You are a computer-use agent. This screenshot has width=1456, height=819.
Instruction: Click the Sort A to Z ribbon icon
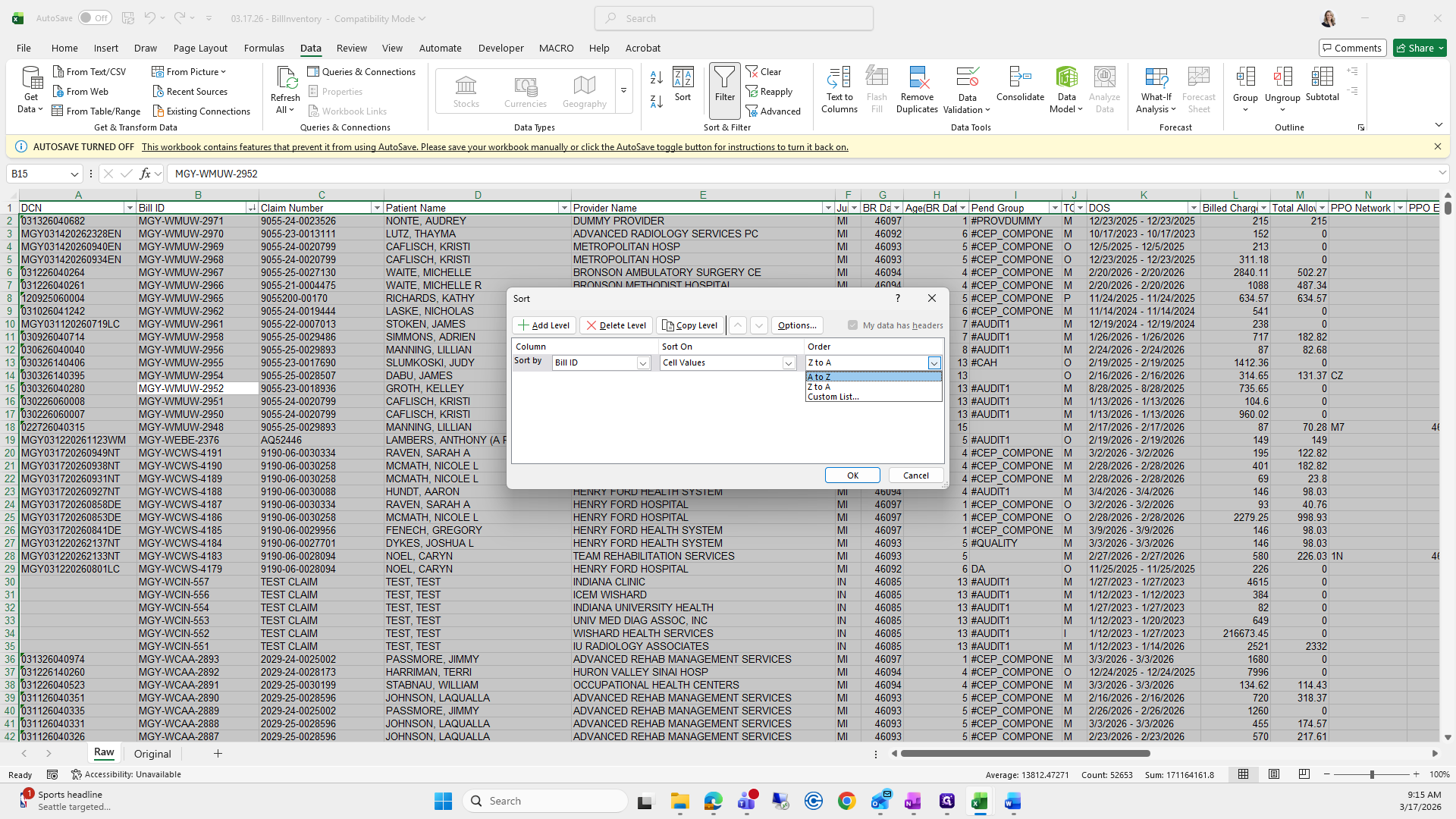(657, 77)
